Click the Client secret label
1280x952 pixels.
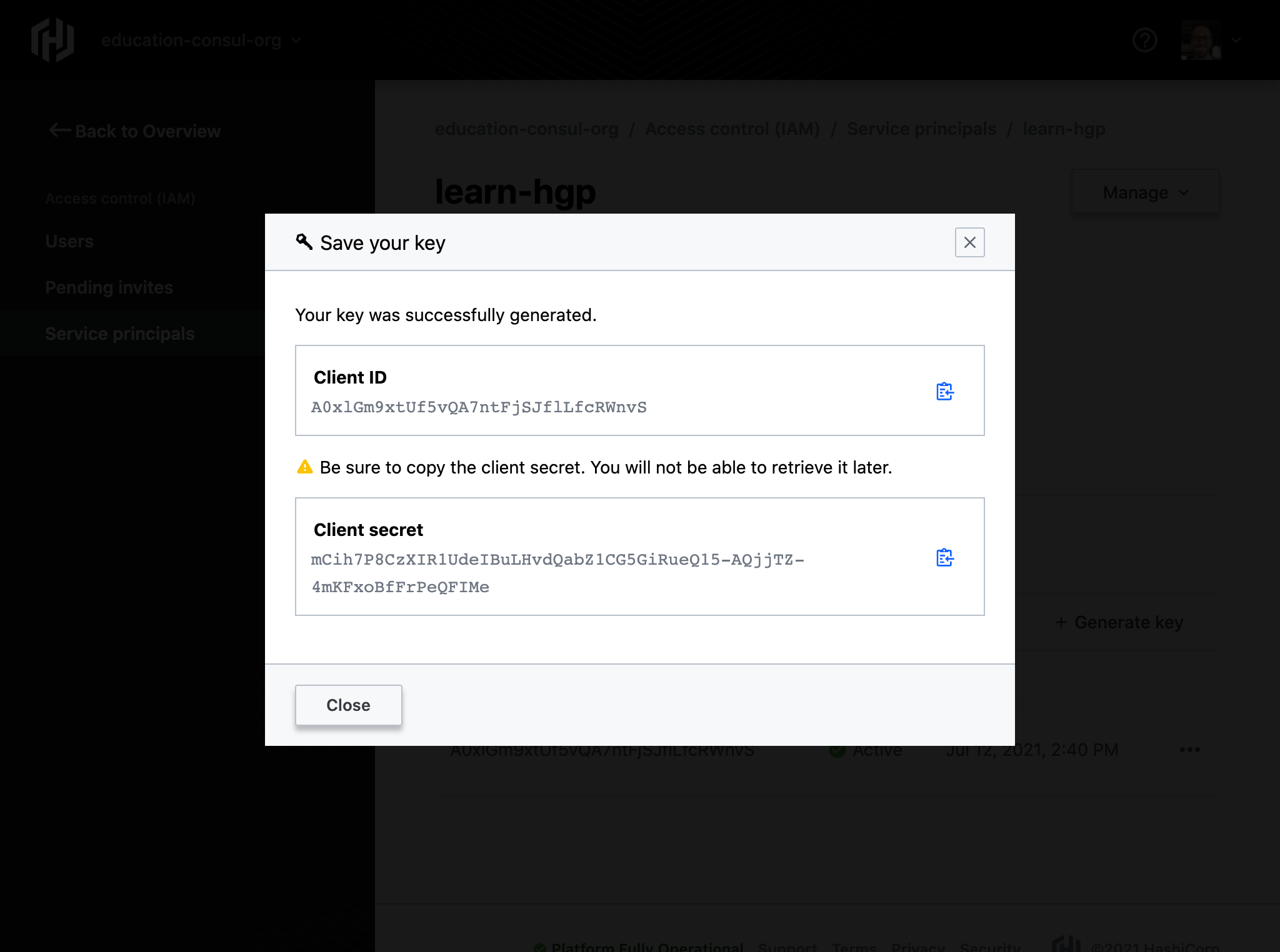368,530
